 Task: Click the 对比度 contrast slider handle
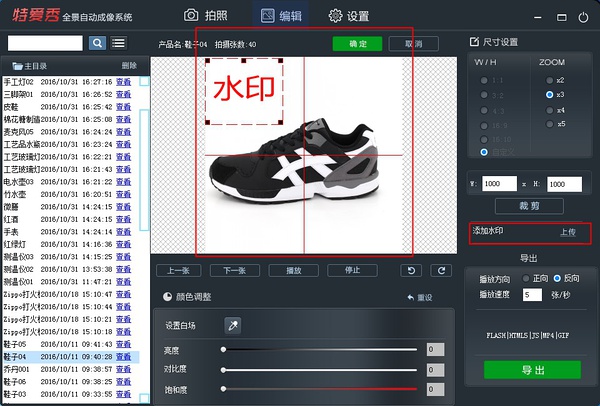[223, 370]
